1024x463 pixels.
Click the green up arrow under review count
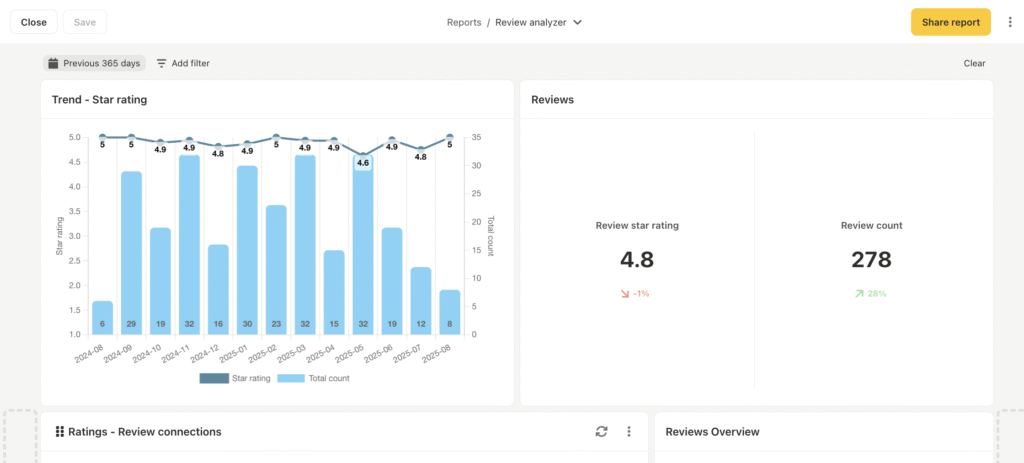click(x=860, y=293)
